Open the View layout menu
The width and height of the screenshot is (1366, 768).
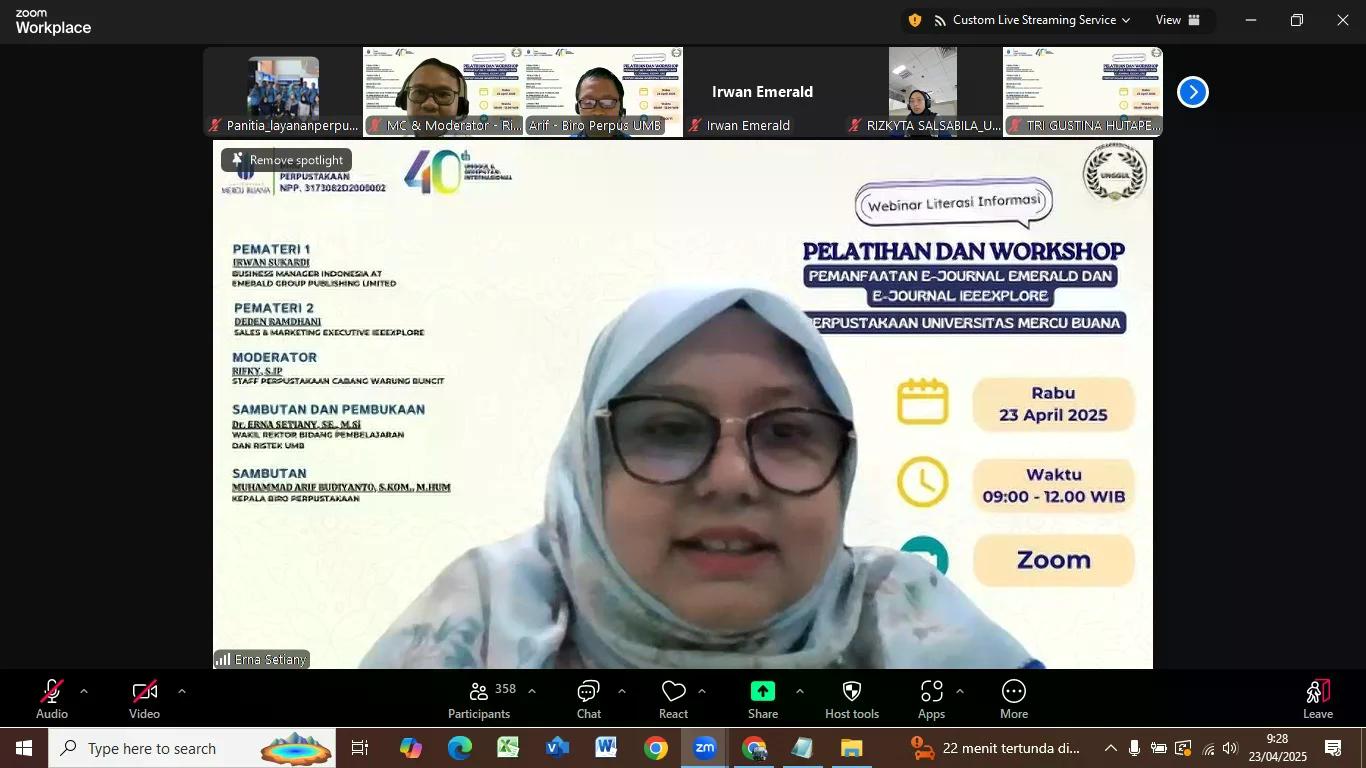pos(1177,20)
